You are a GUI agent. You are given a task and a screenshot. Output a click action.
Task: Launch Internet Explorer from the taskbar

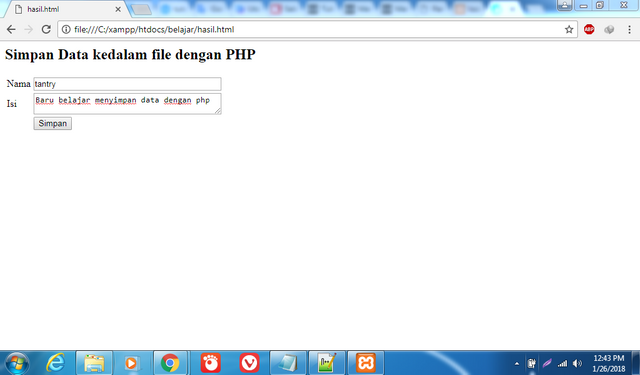[x=56, y=363]
